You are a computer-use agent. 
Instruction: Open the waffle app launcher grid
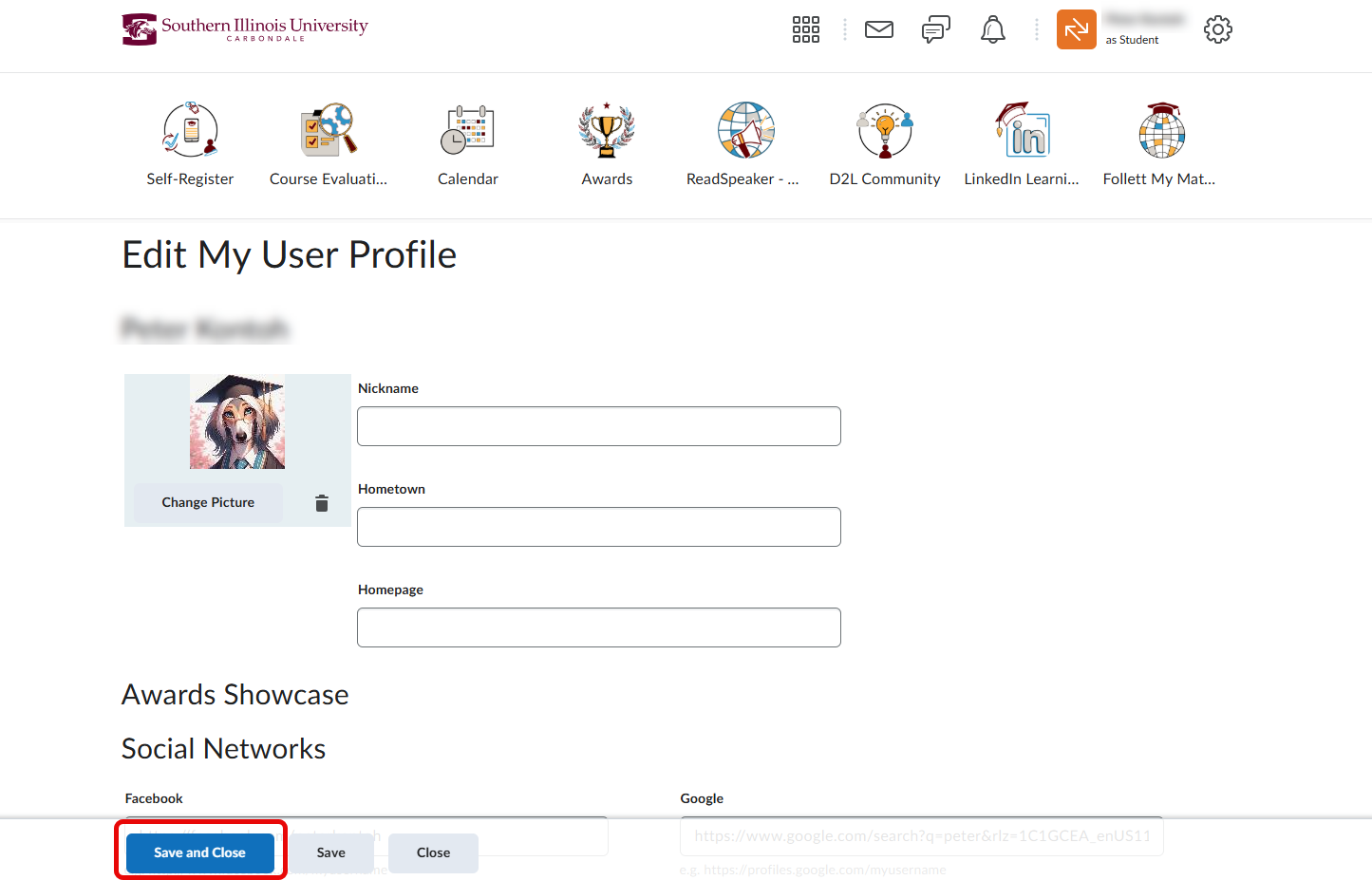[x=805, y=29]
